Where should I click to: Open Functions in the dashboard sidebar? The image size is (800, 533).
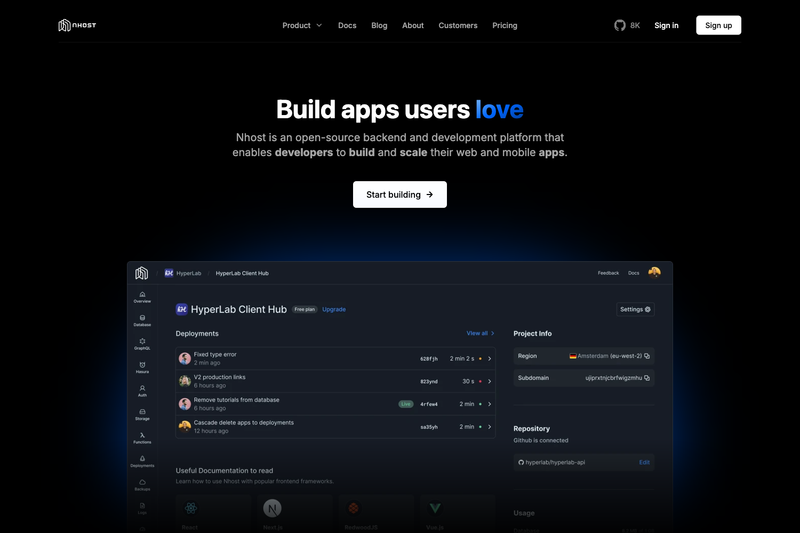pos(142,438)
